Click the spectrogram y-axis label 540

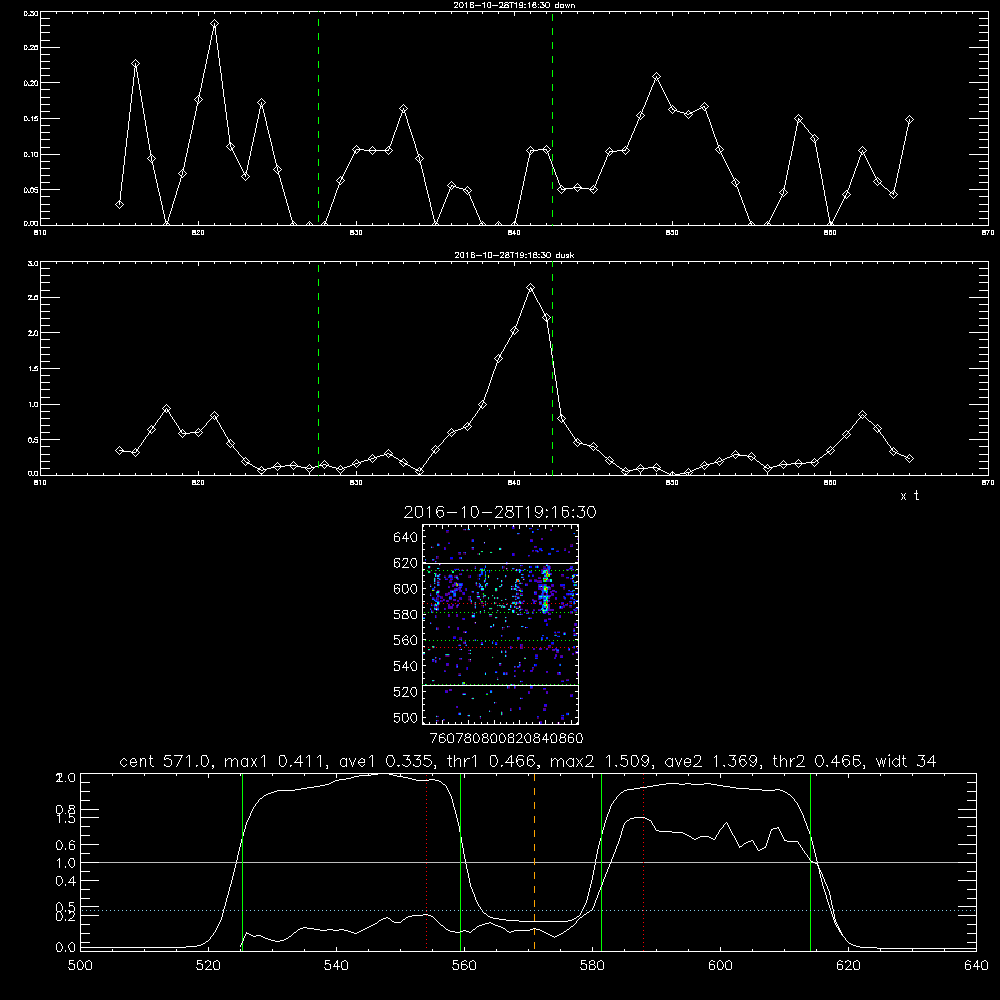pyautogui.click(x=405, y=666)
